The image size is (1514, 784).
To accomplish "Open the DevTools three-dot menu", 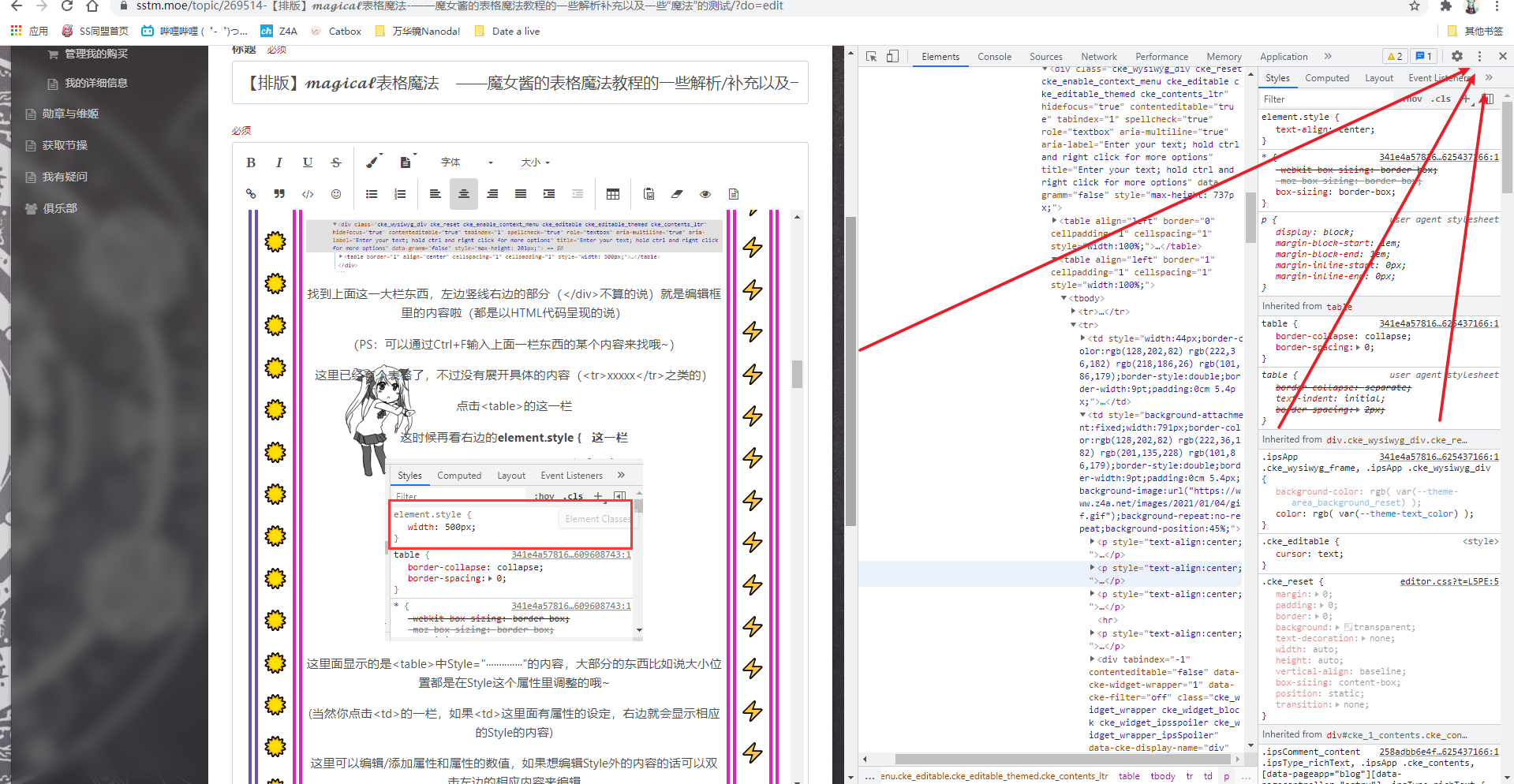I will [1479, 56].
